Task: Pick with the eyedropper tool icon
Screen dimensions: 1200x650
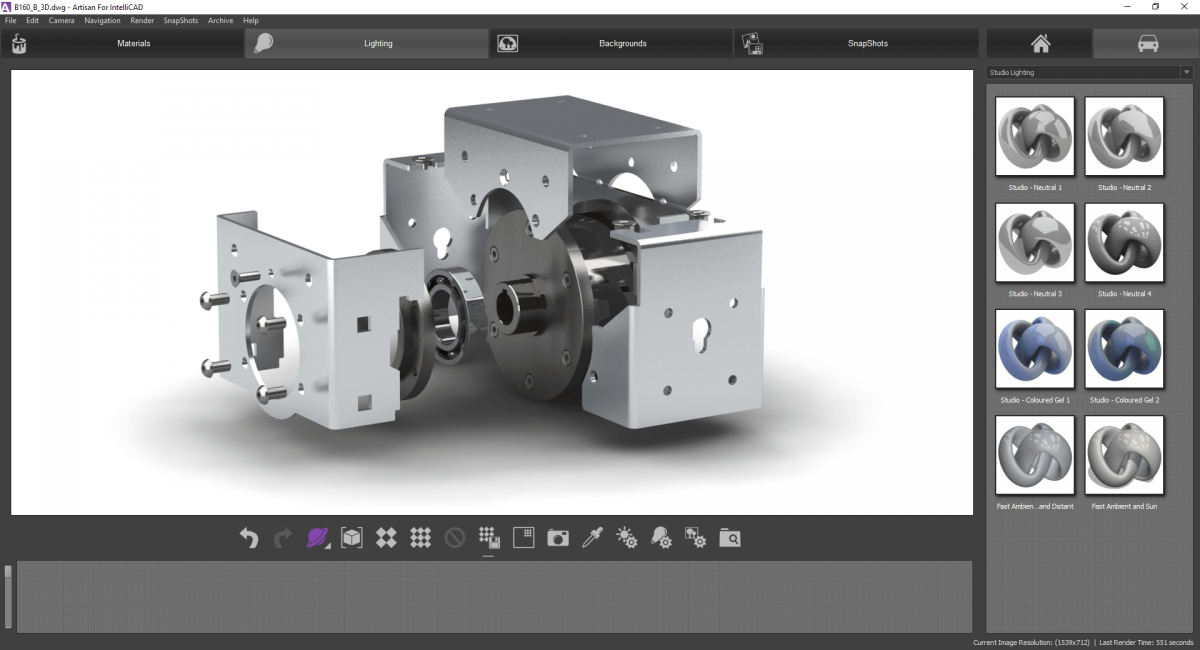Action: click(592, 537)
